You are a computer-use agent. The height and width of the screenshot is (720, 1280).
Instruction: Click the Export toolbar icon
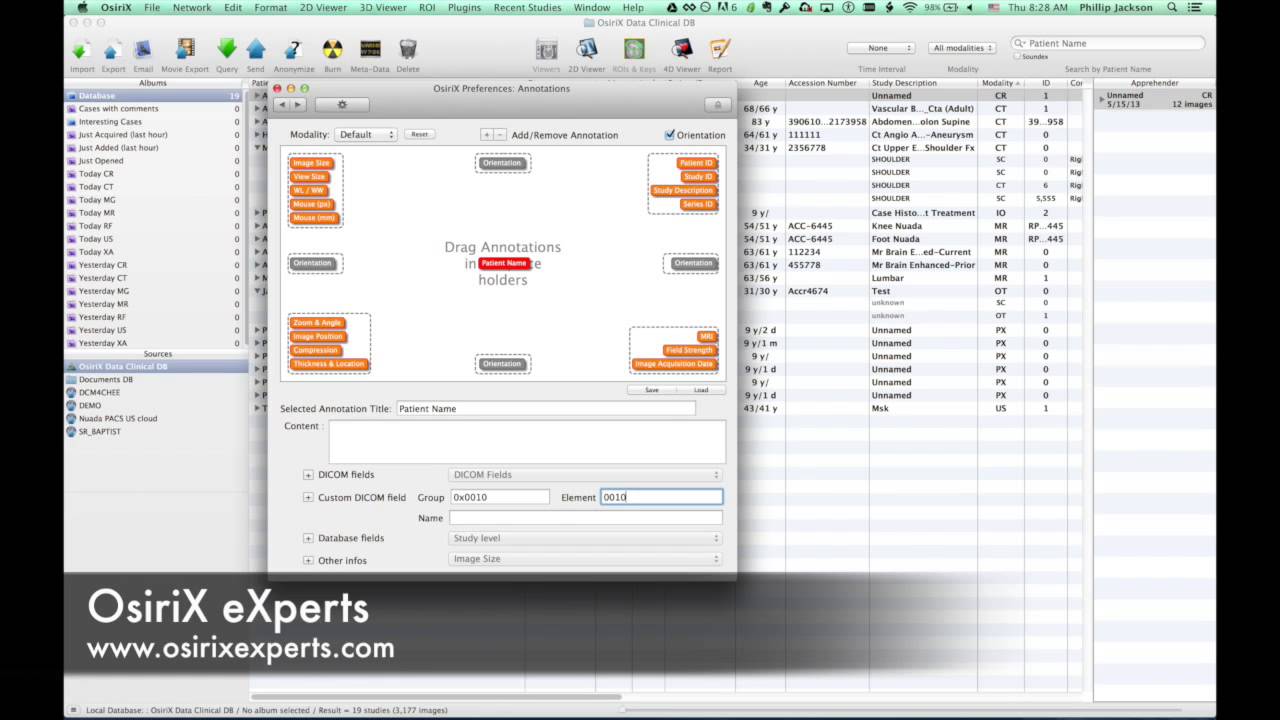(113, 50)
